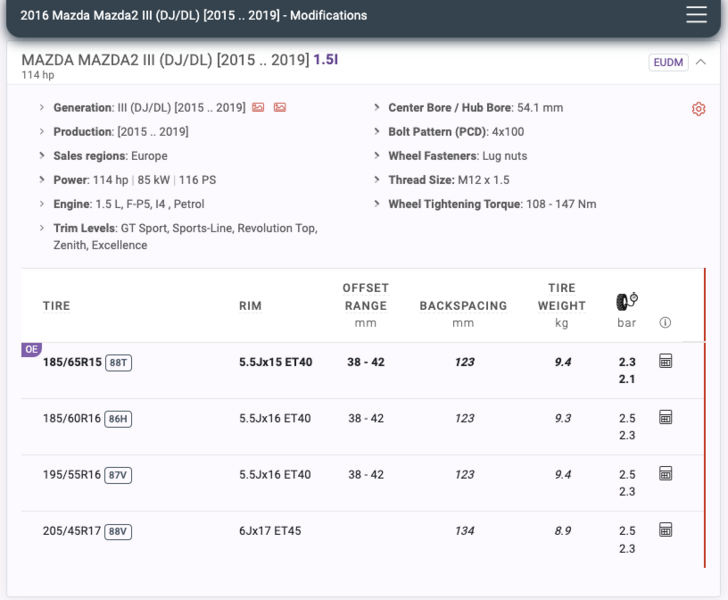Select tire size 185/65R15
This screenshot has height=600, width=728.
72,362
